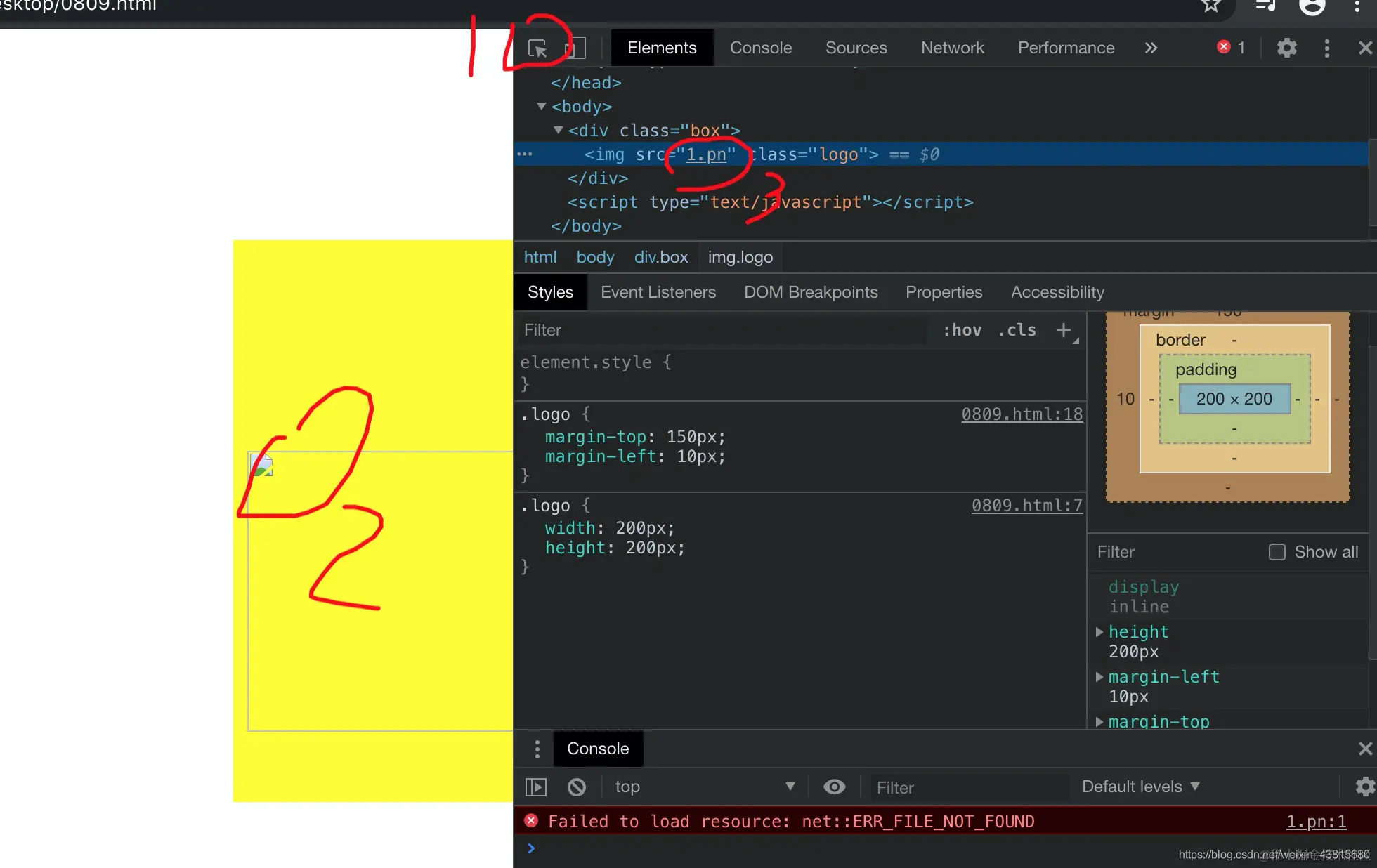Open DevTools three-dot customize menu
1377x868 pixels.
coord(1326,48)
